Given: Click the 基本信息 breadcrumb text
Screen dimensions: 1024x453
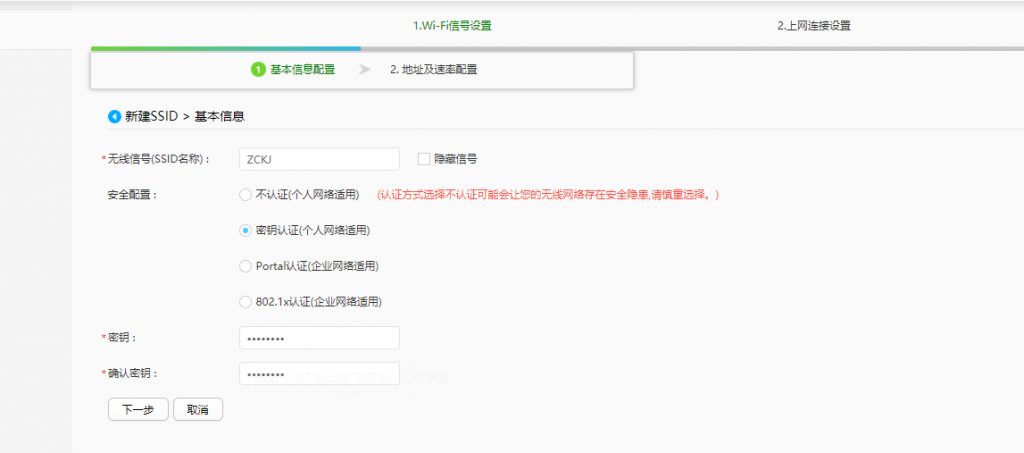Looking at the screenshot, I should (220, 116).
